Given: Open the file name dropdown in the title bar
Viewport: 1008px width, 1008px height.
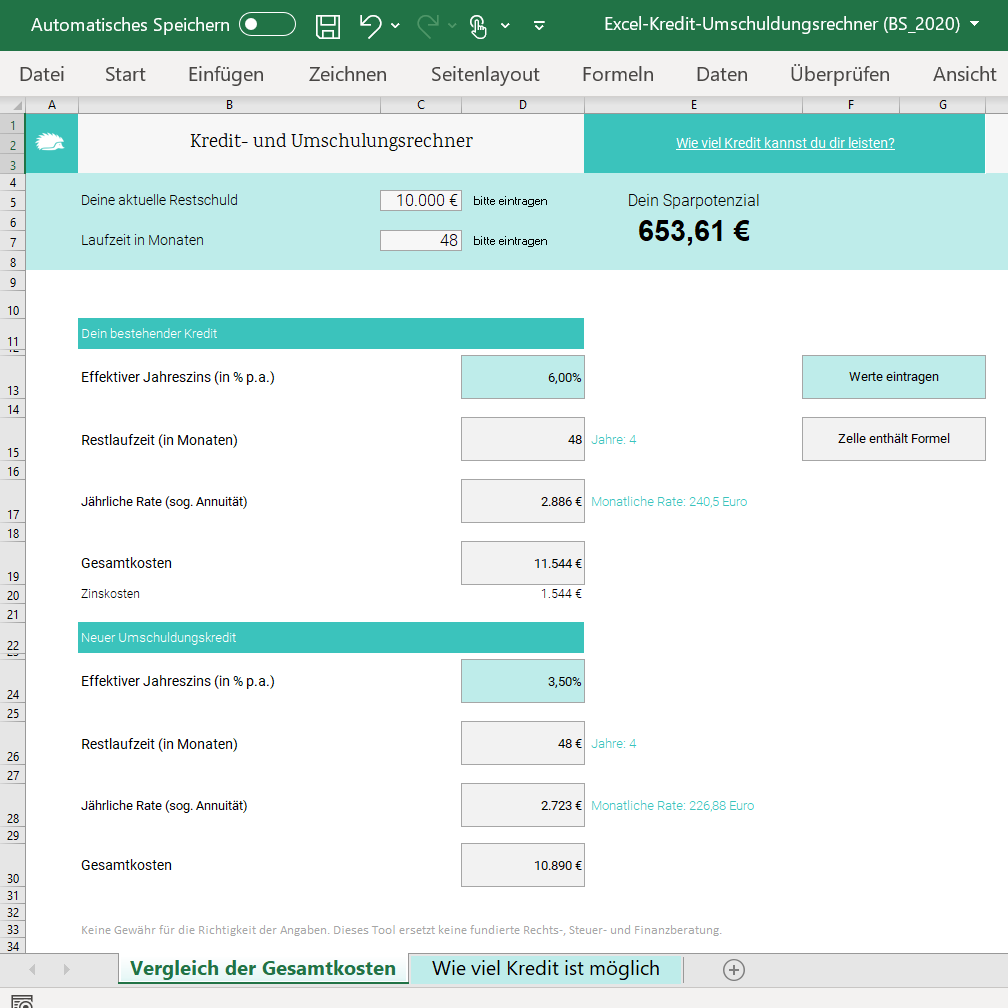Looking at the screenshot, I should click(x=975, y=24).
